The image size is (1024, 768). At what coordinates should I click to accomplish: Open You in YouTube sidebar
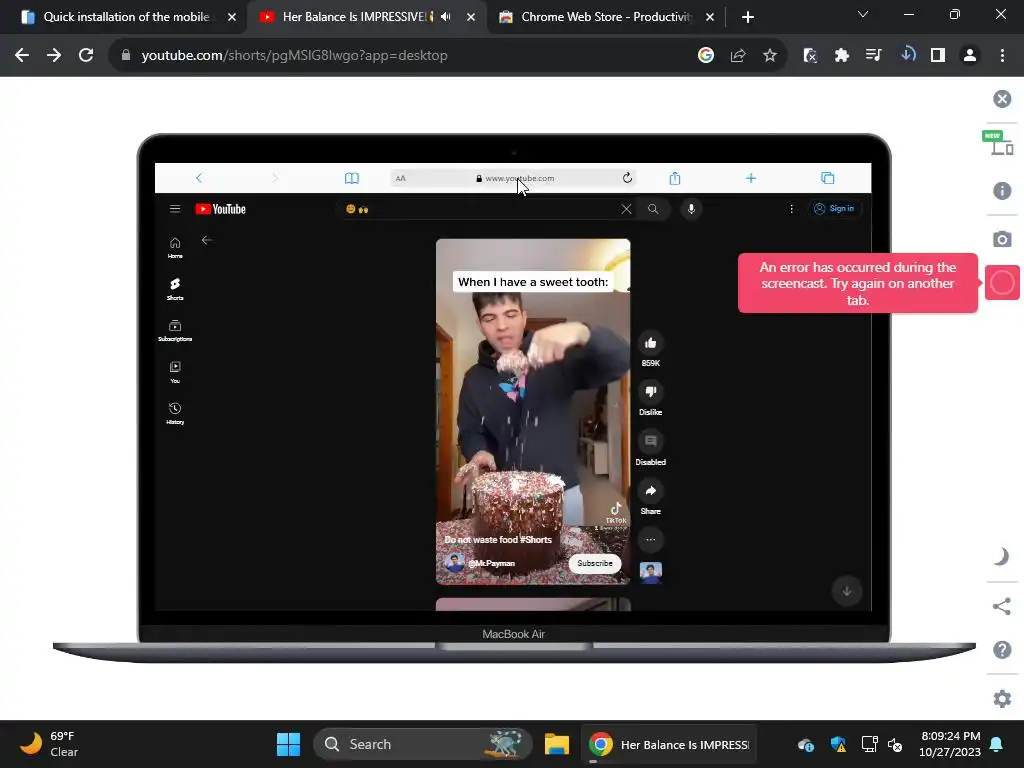(175, 372)
